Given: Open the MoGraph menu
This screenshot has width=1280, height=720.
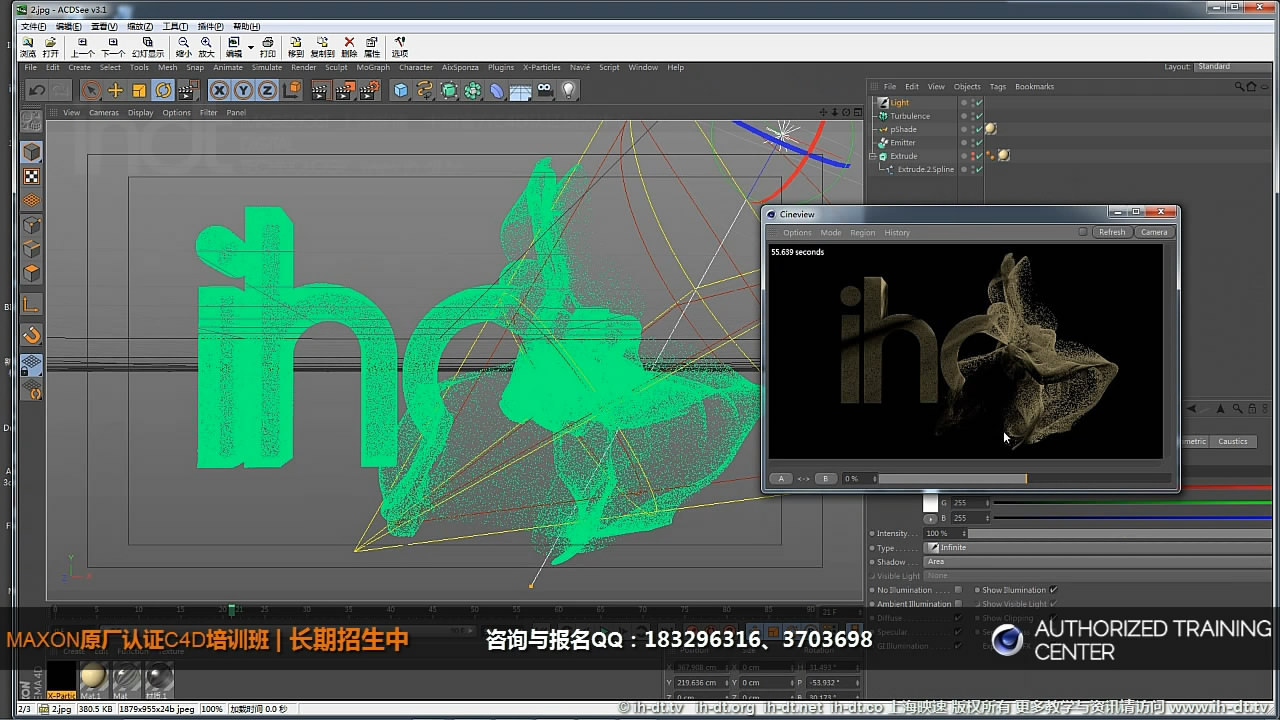Looking at the screenshot, I should (x=372, y=67).
